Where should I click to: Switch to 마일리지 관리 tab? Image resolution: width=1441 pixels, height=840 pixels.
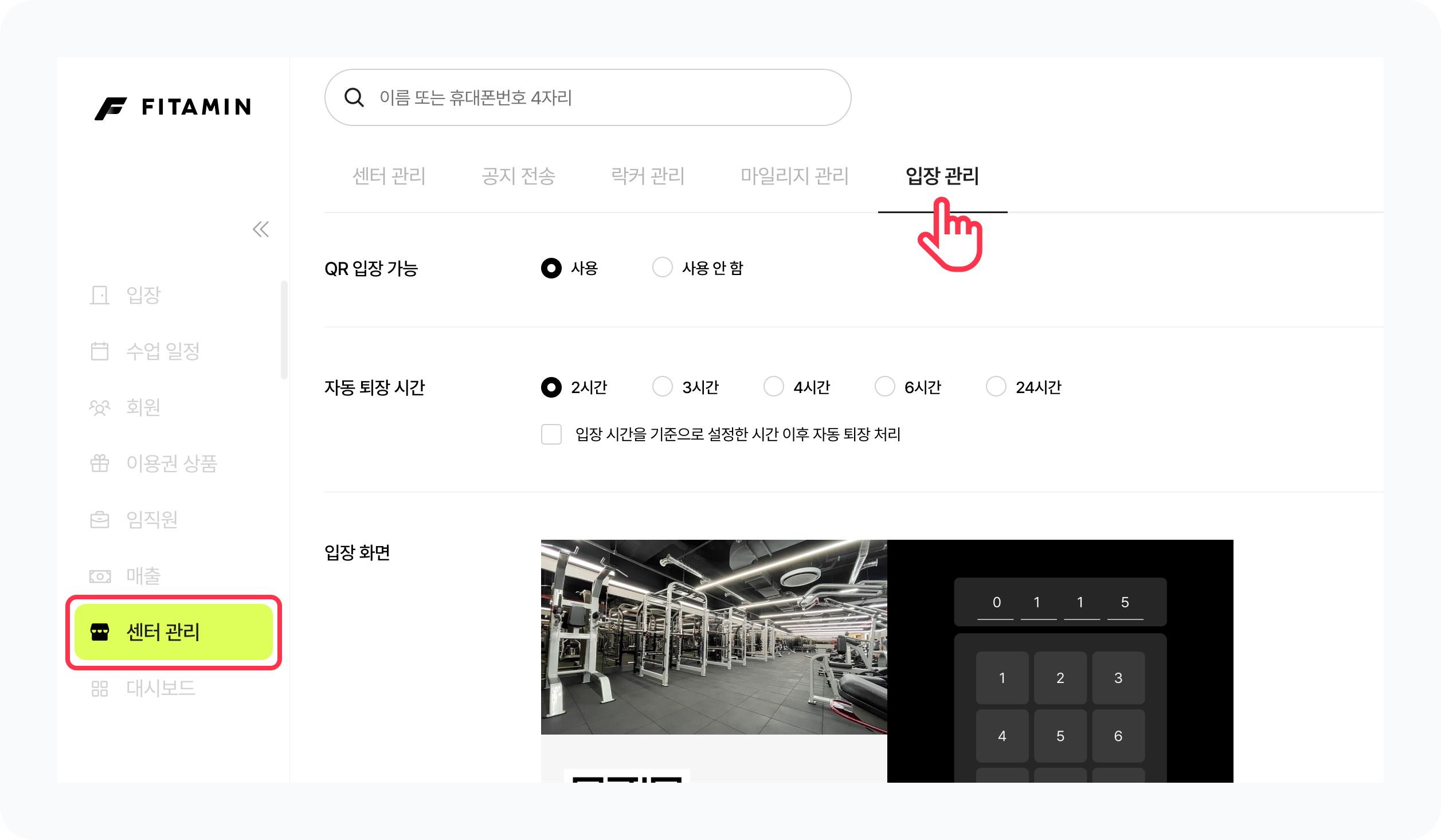(x=794, y=175)
